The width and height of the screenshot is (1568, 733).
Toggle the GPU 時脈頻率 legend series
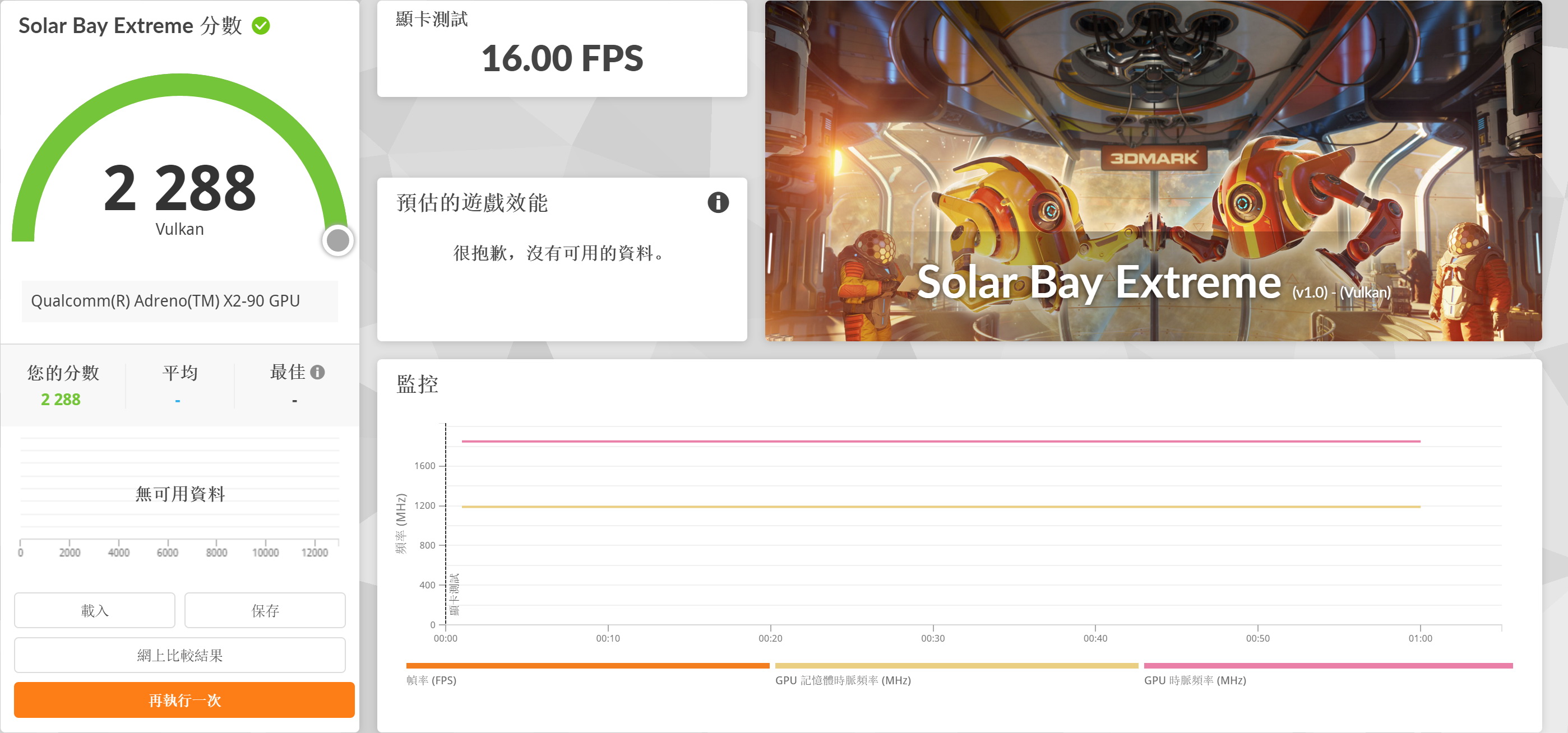[x=1194, y=679]
